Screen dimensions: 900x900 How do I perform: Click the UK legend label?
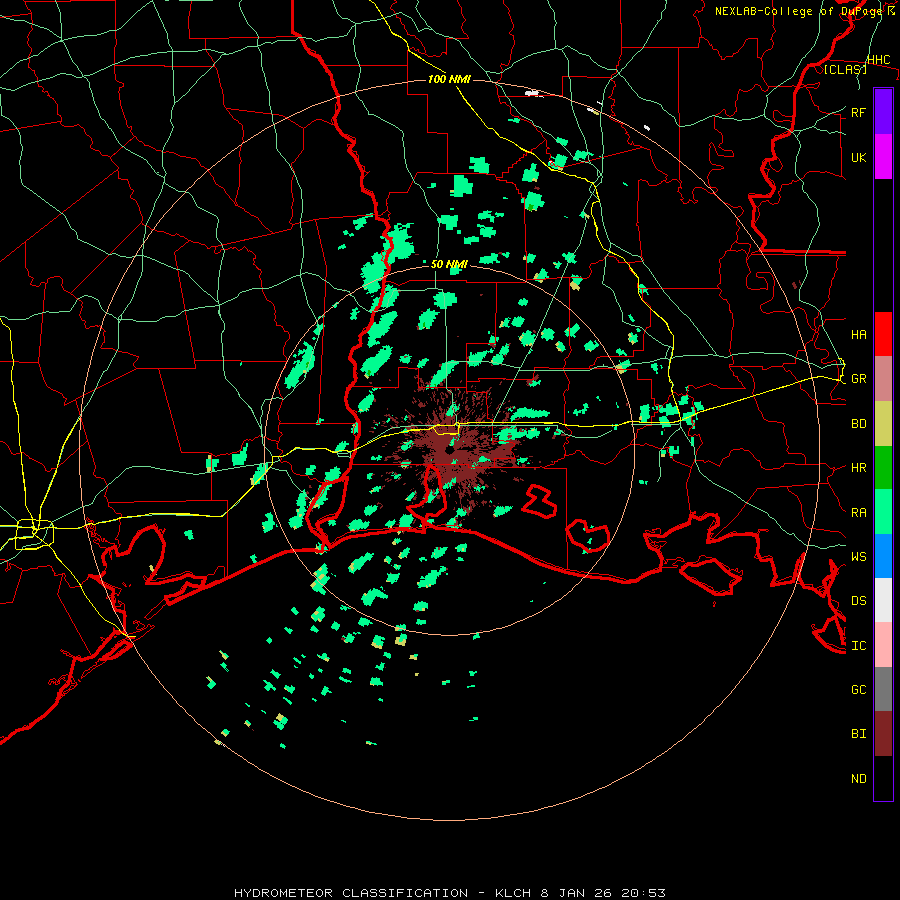858,157
